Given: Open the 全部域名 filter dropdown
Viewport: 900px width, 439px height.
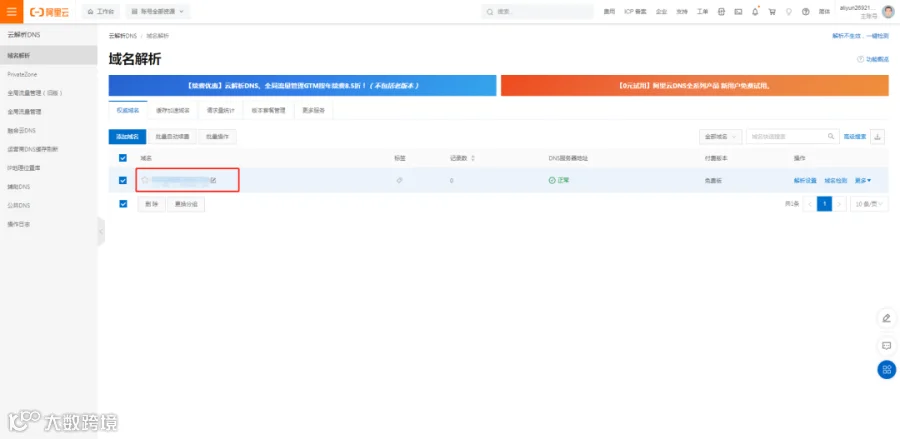Looking at the screenshot, I should 720,137.
